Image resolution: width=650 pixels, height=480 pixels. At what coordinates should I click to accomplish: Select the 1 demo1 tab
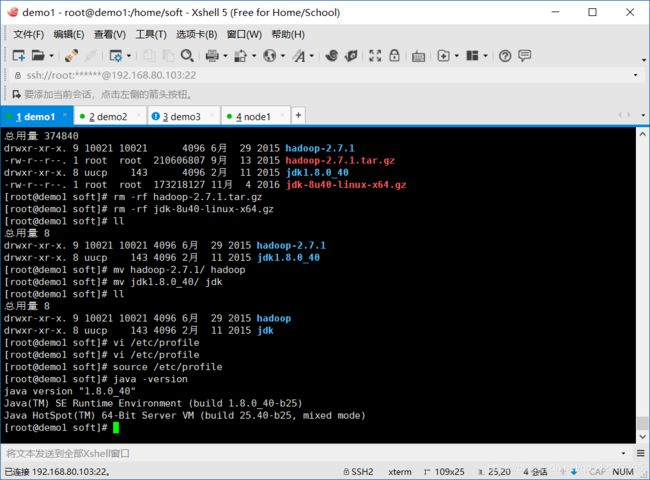point(36,117)
